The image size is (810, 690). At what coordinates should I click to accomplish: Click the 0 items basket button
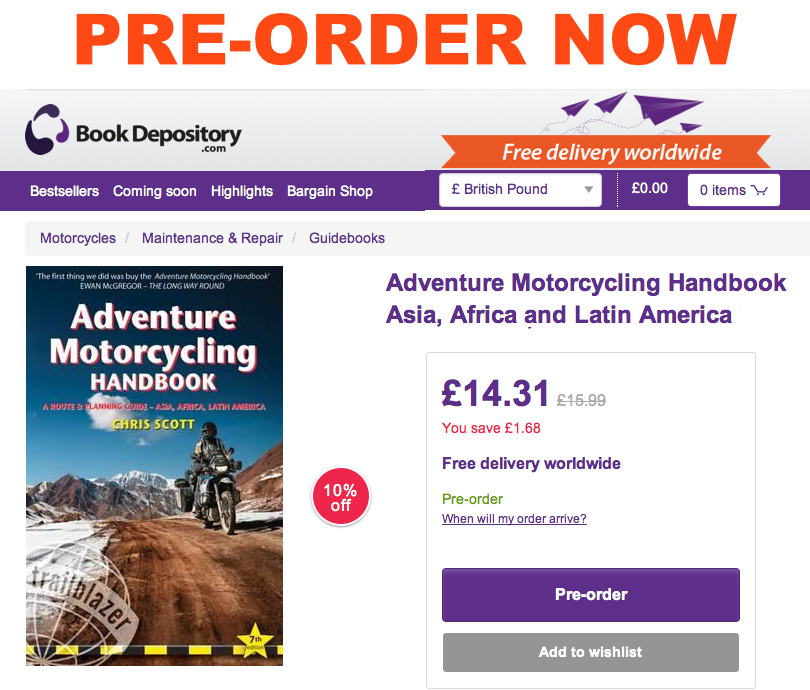click(x=734, y=190)
